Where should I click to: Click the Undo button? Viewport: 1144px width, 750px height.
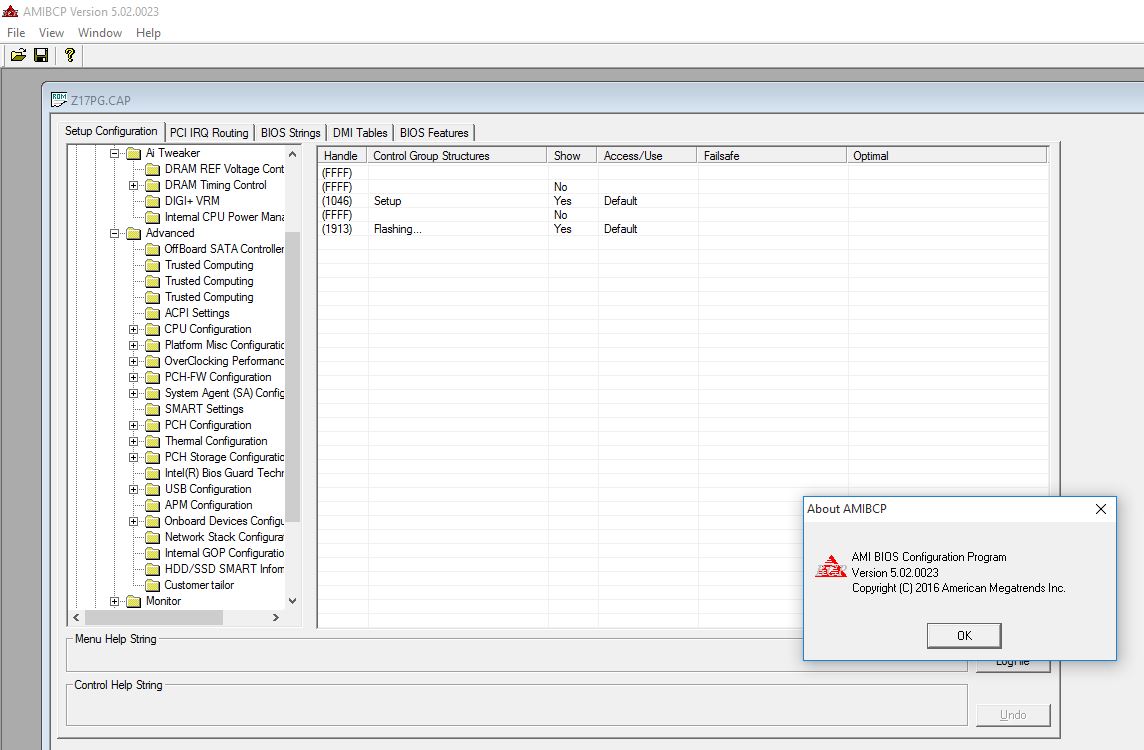pos(1013,715)
